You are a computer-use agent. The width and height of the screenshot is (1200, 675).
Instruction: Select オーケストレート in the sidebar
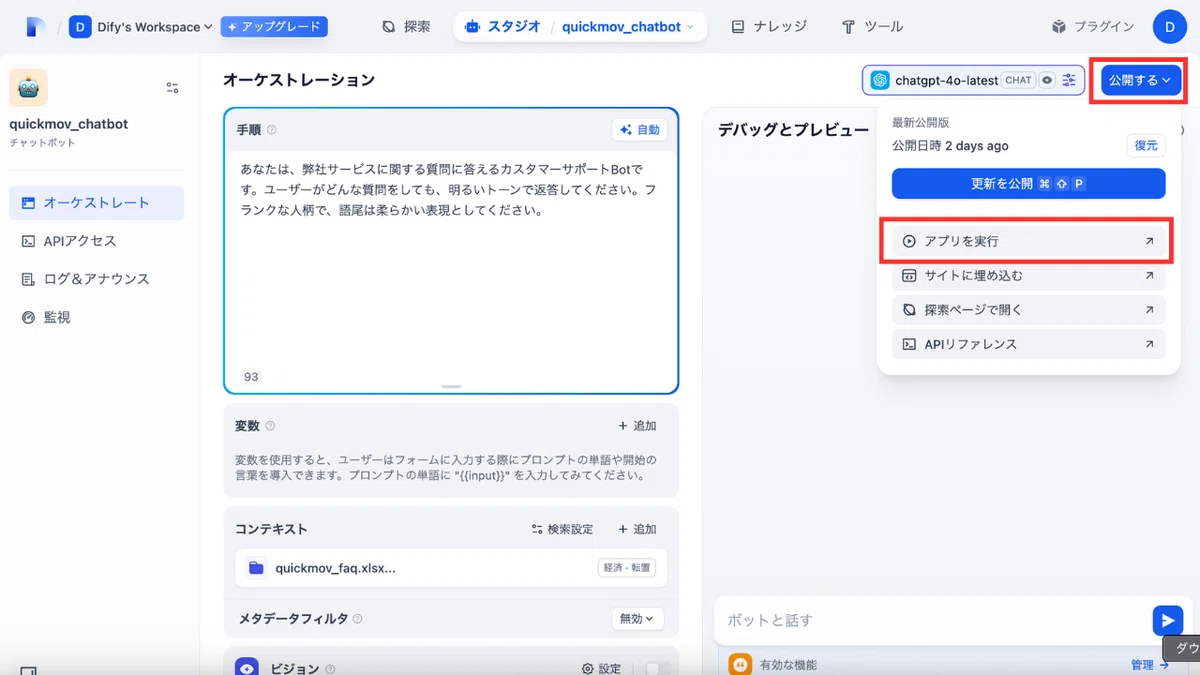(97, 202)
